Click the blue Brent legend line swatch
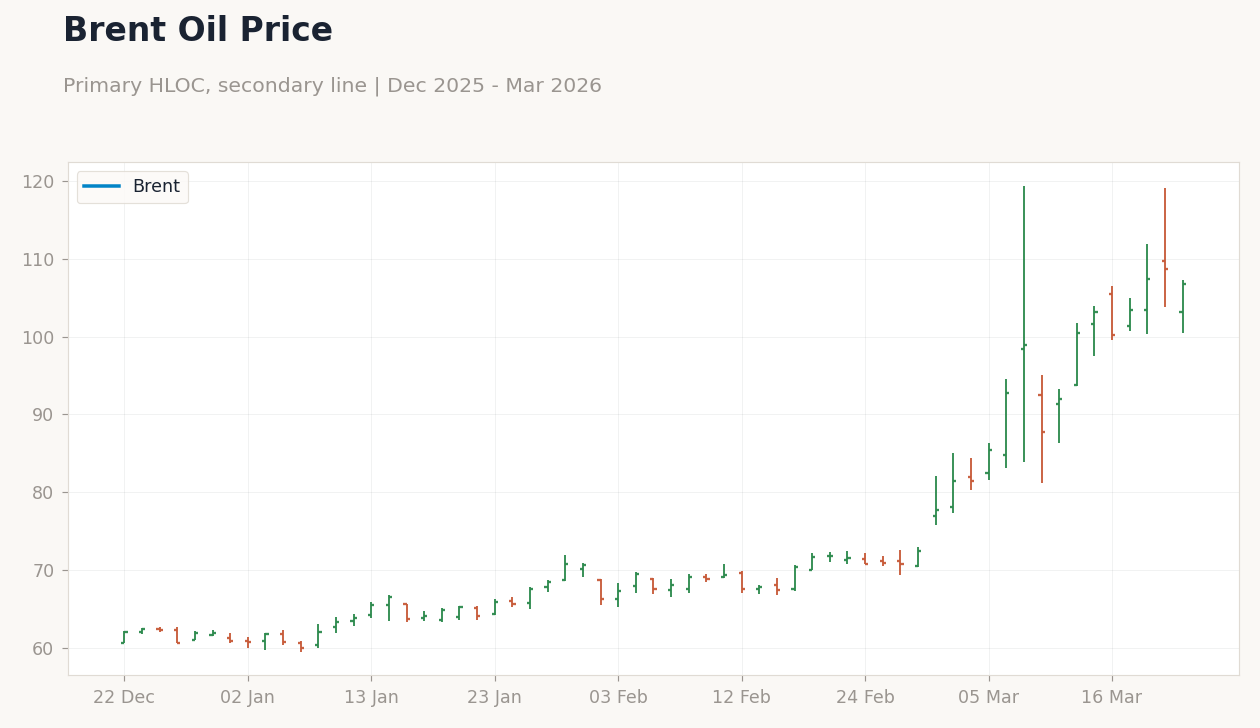The image size is (1260, 728). pos(102,187)
